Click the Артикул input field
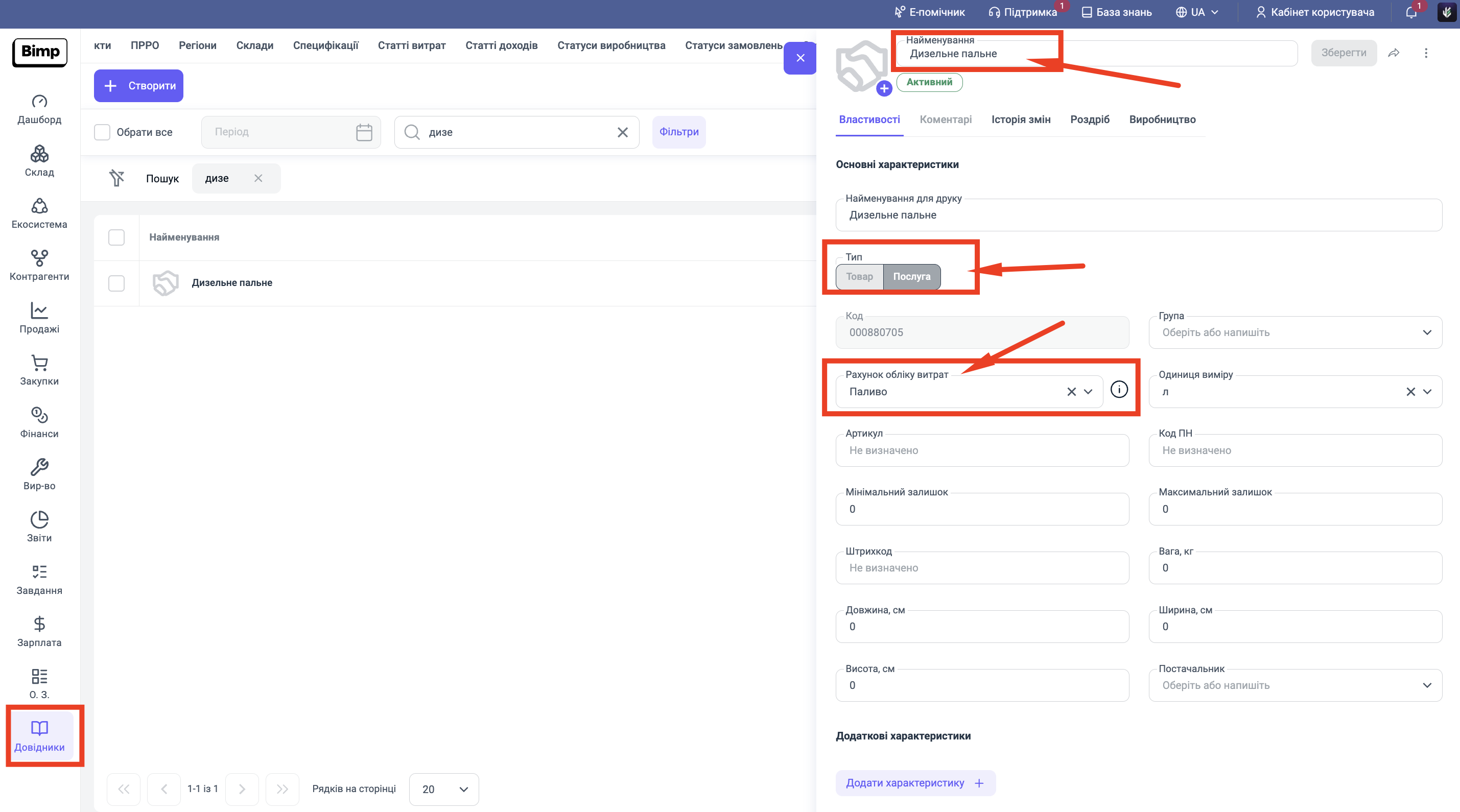Viewport: 1460px width, 812px height. point(982,450)
